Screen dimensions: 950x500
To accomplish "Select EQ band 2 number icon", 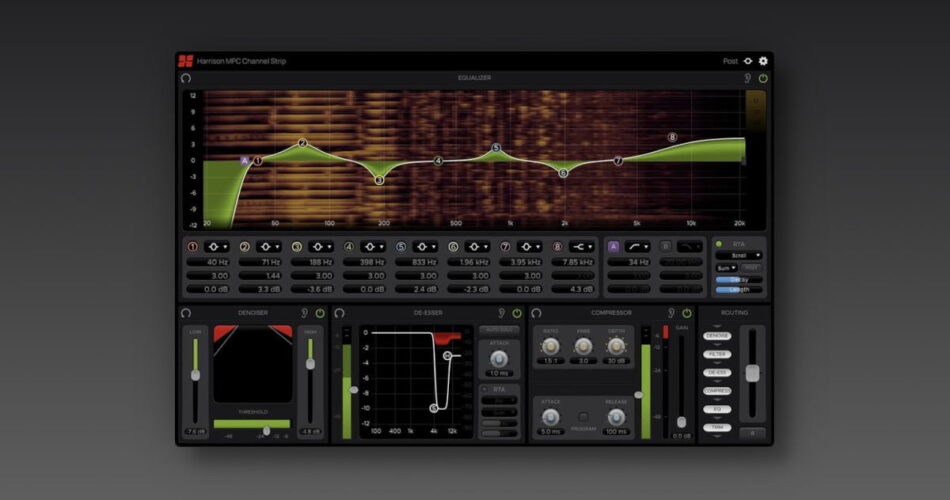I will (244, 246).
